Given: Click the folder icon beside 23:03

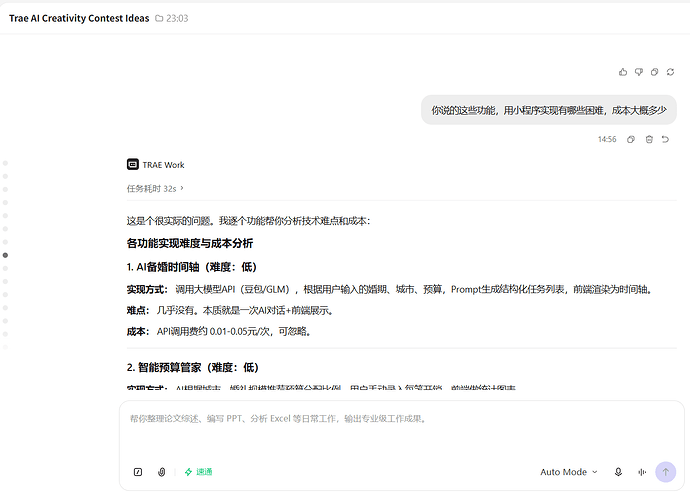Looking at the screenshot, I should 159,18.
